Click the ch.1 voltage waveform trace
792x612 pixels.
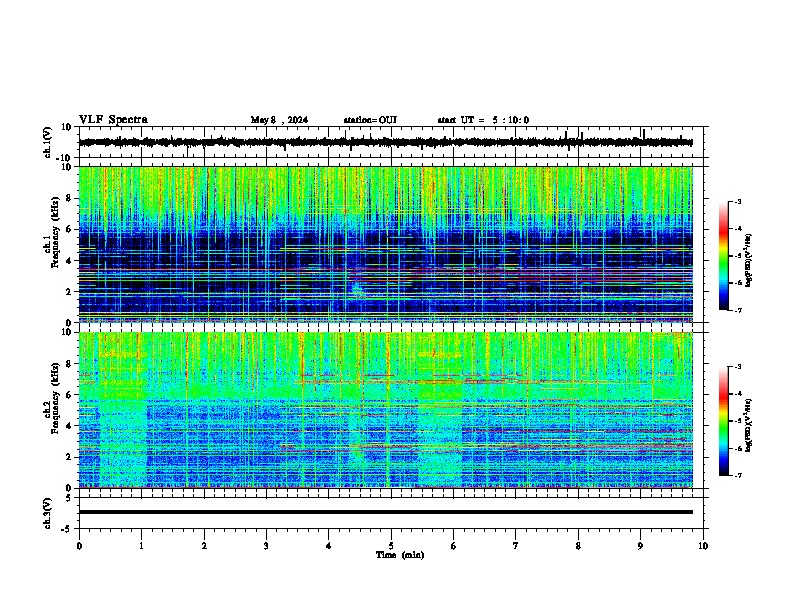pyautogui.click(x=385, y=142)
